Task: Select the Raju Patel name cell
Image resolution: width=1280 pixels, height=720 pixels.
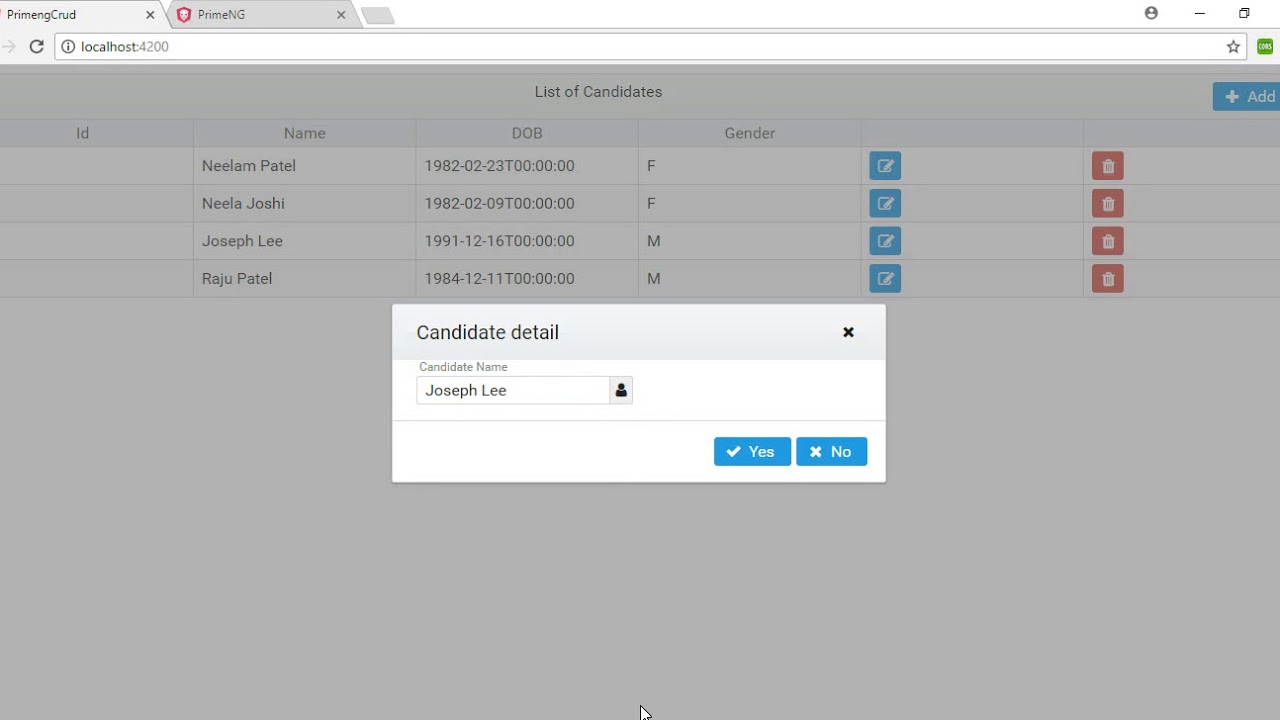Action: (x=305, y=279)
